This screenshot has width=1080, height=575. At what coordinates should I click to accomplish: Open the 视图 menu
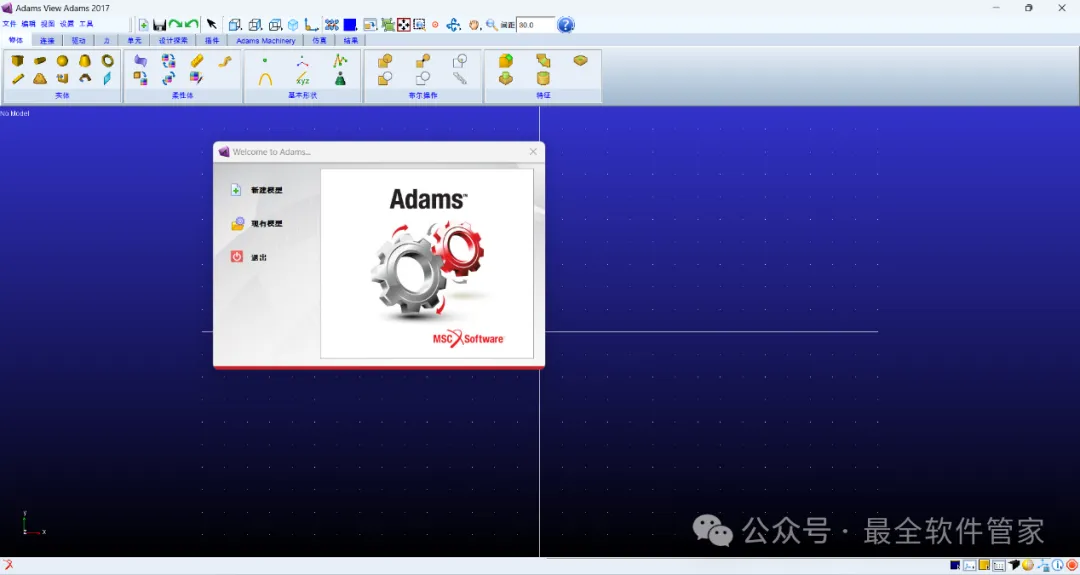tap(48, 24)
